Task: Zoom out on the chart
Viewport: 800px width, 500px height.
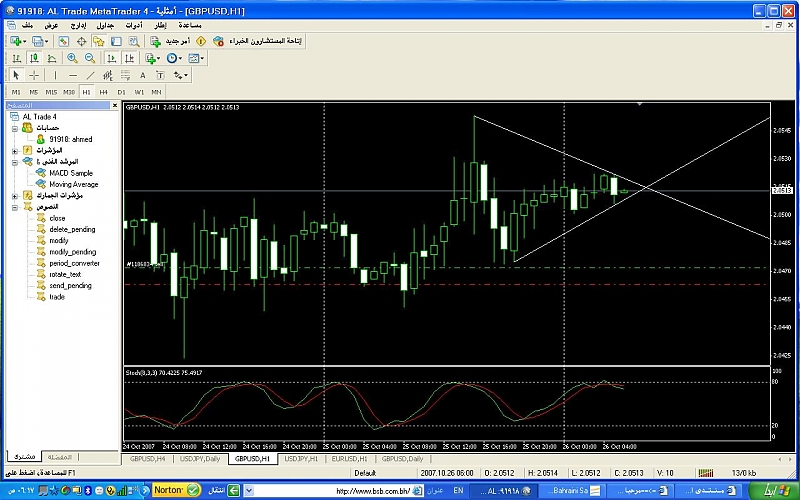Action: pyautogui.click(x=90, y=58)
